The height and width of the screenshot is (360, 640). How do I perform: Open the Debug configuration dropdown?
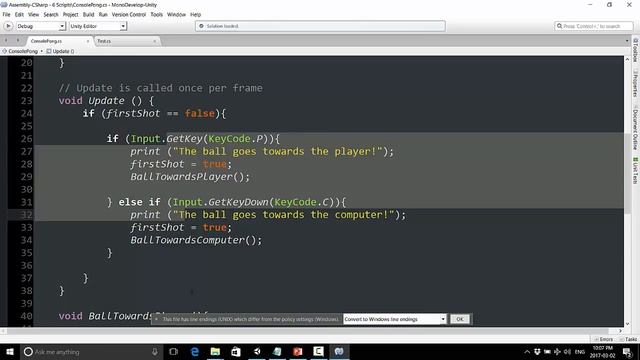[x=41, y=26]
